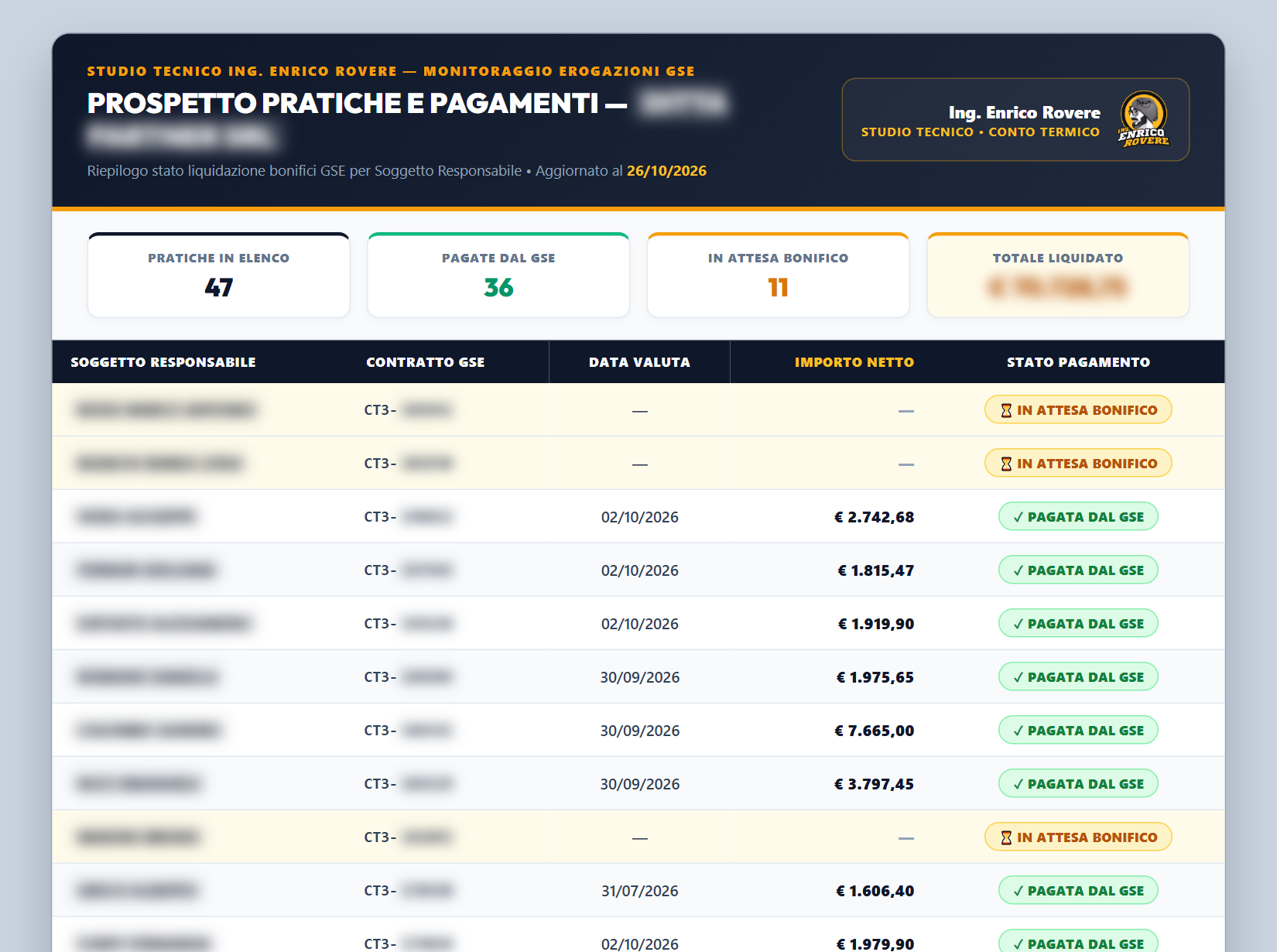Viewport: 1277px width, 952px height.
Task: Click the checkmark icon in the € 3.797,45 row
Action: [x=1019, y=784]
